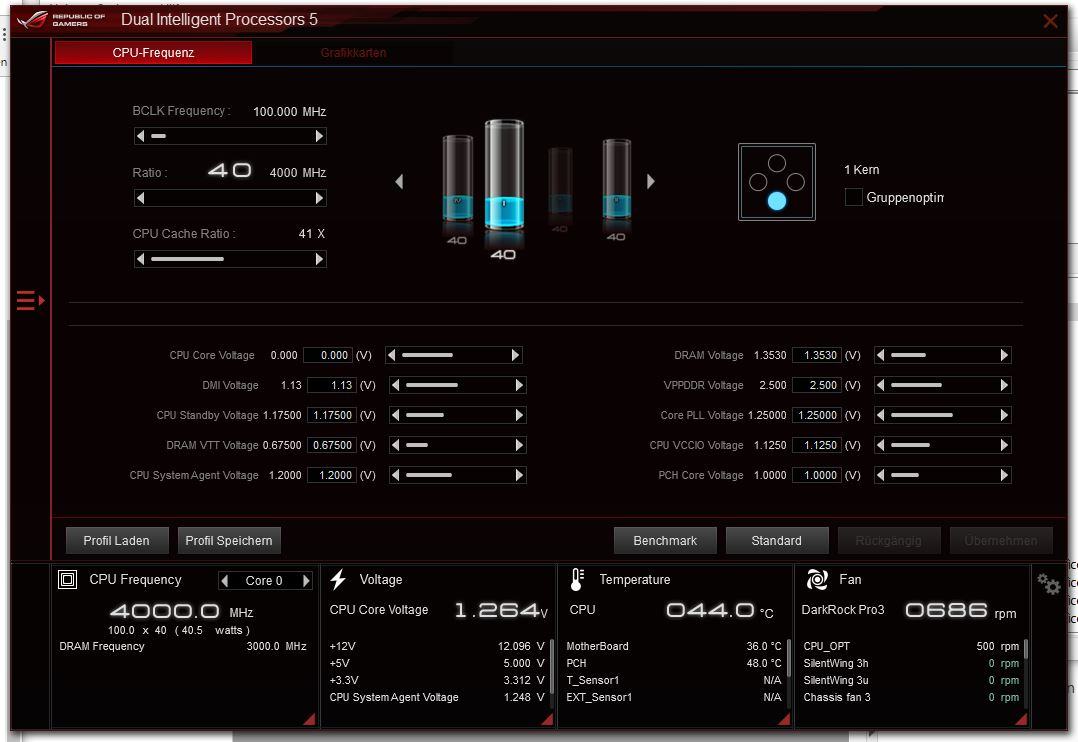The width and height of the screenshot is (1078, 742).
Task: Expand Voltage panel corner triangle
Action: [547, 719]
